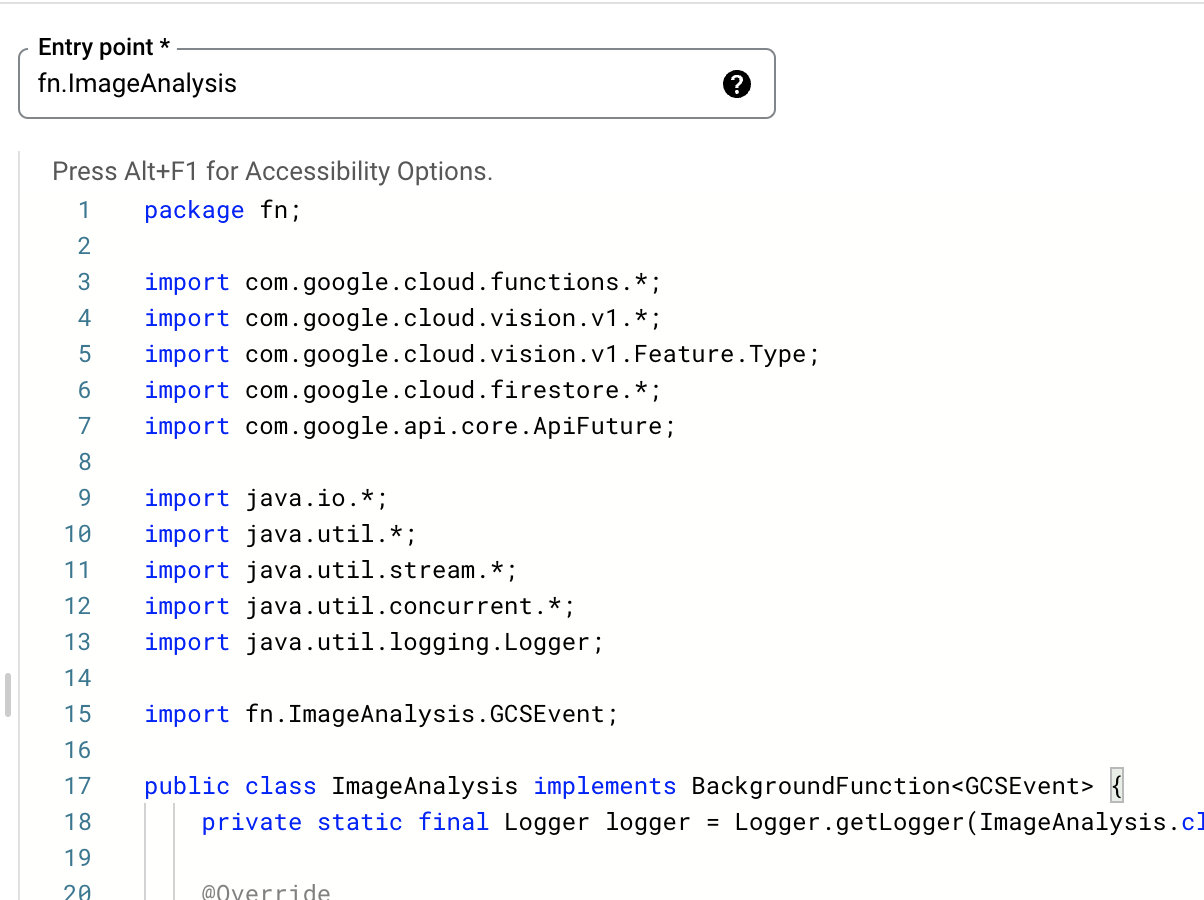1204x900 pixels.
Task: Click the highlighted opening brace on line 17
Action: (1117, 786)
